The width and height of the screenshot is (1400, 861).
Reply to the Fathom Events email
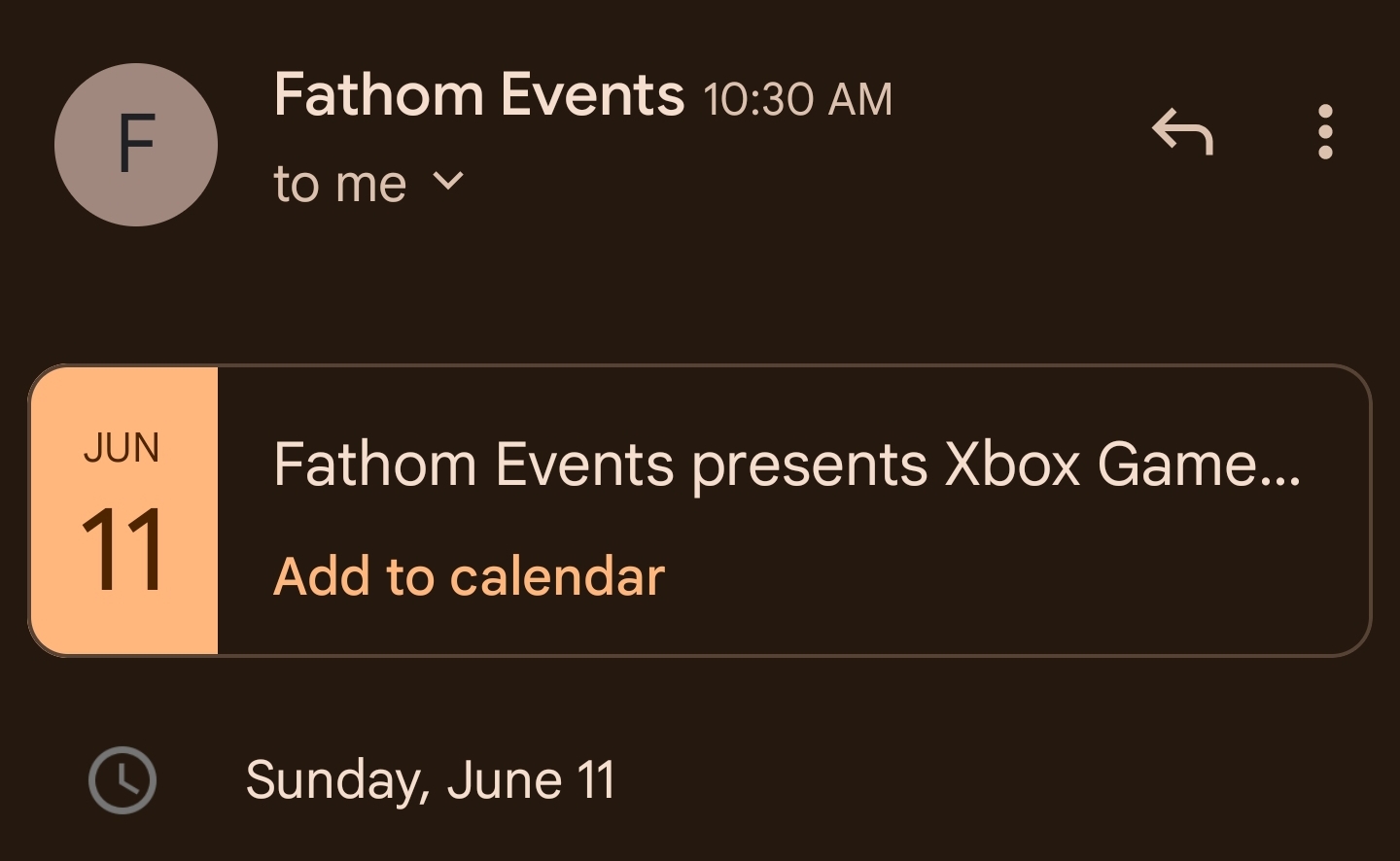point(1182,131)
